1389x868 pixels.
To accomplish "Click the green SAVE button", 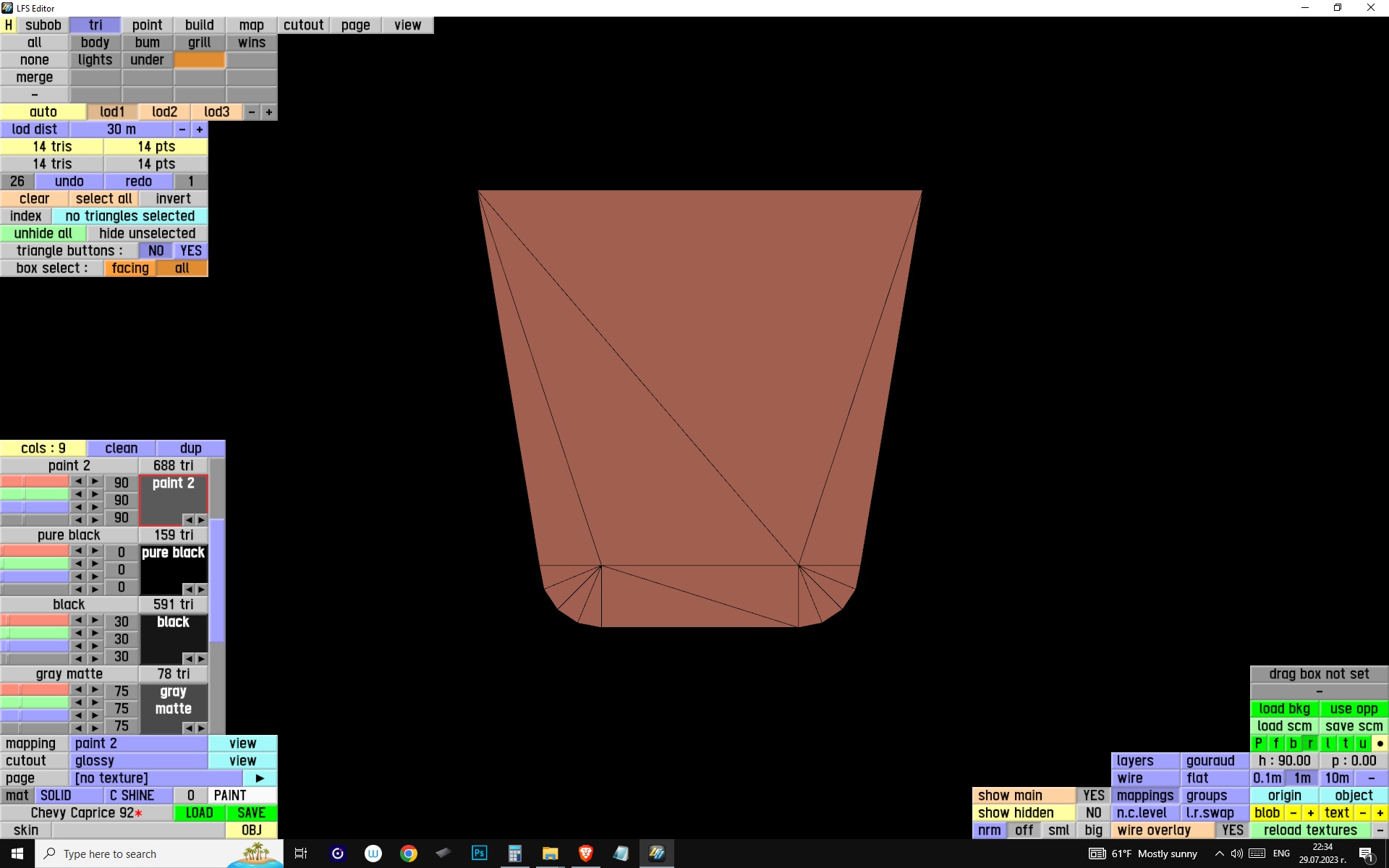I will 251,813.
